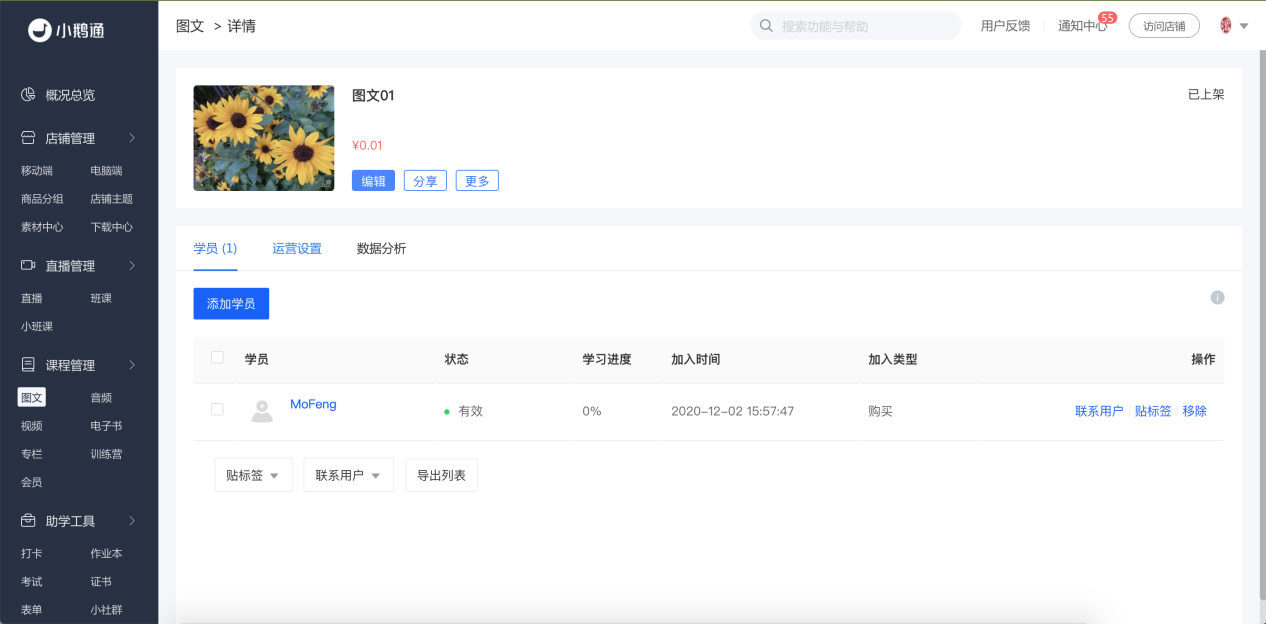Open 考试 in the sidebar
Viewport: 1266px width, 624px height.
pos(32,581)
